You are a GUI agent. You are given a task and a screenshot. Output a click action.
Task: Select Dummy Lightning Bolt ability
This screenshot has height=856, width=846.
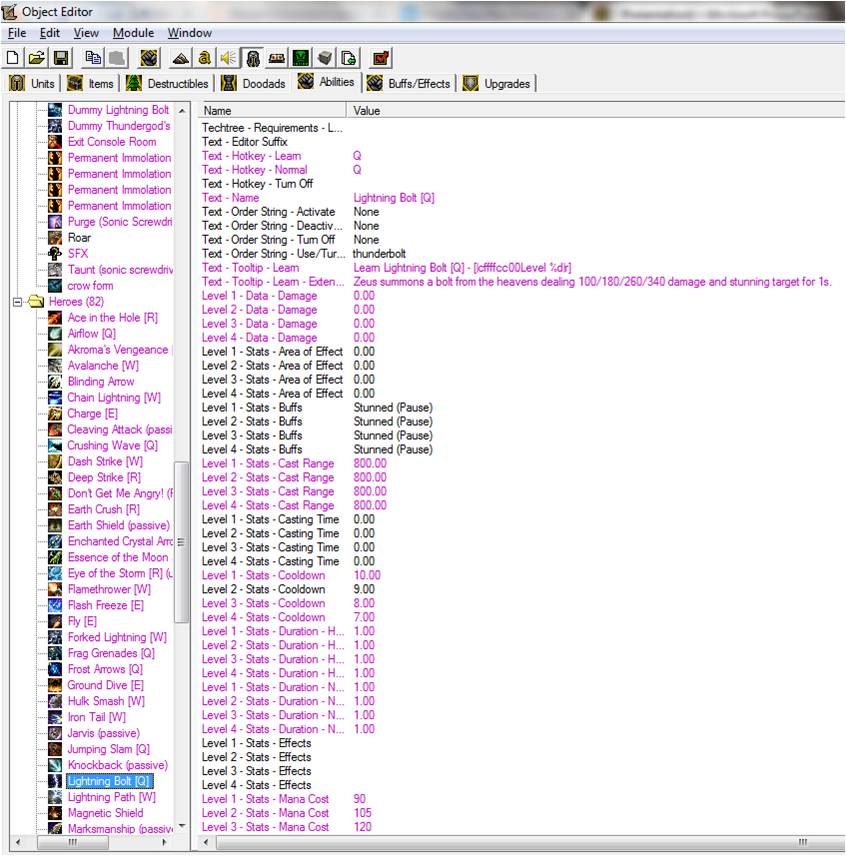coord(118,110)
